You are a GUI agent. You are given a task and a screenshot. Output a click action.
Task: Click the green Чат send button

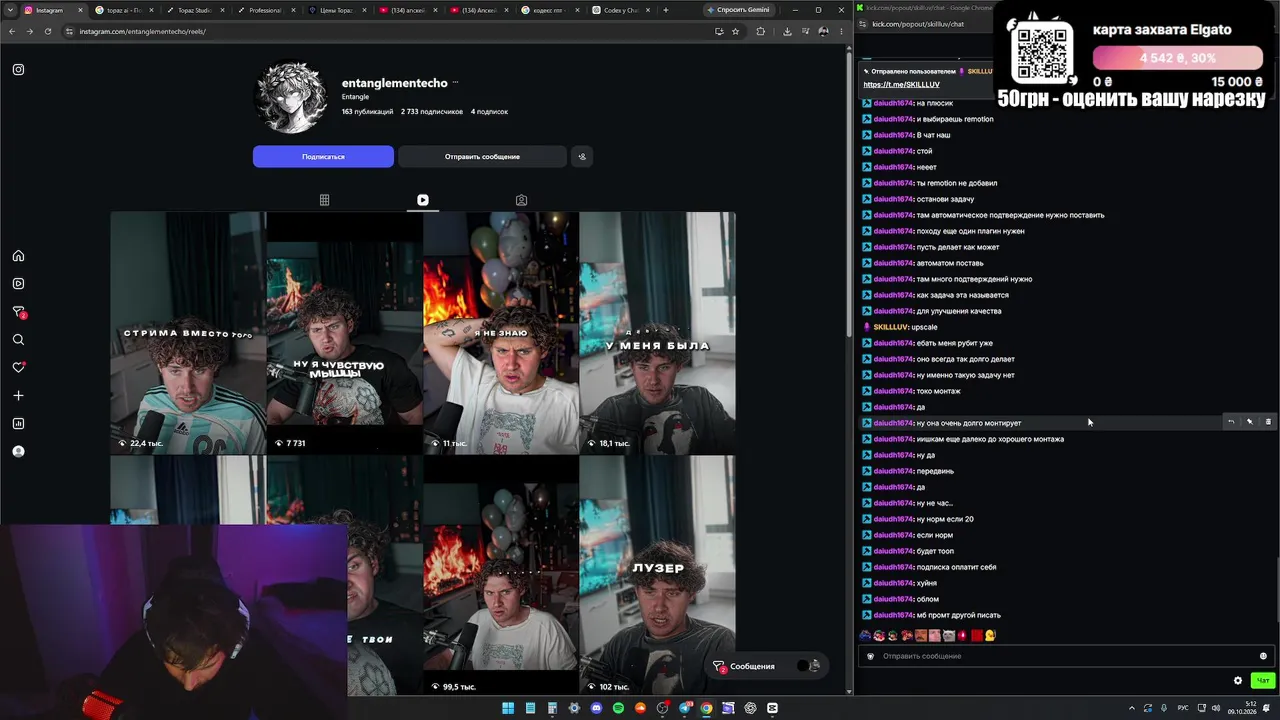[1263, 681]
